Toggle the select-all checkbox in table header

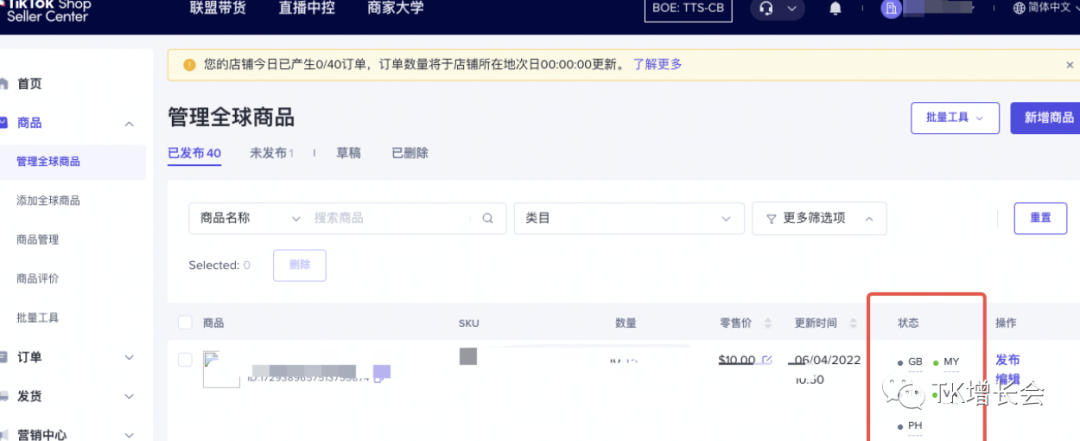pyautogui.click(x=185, y=323)
